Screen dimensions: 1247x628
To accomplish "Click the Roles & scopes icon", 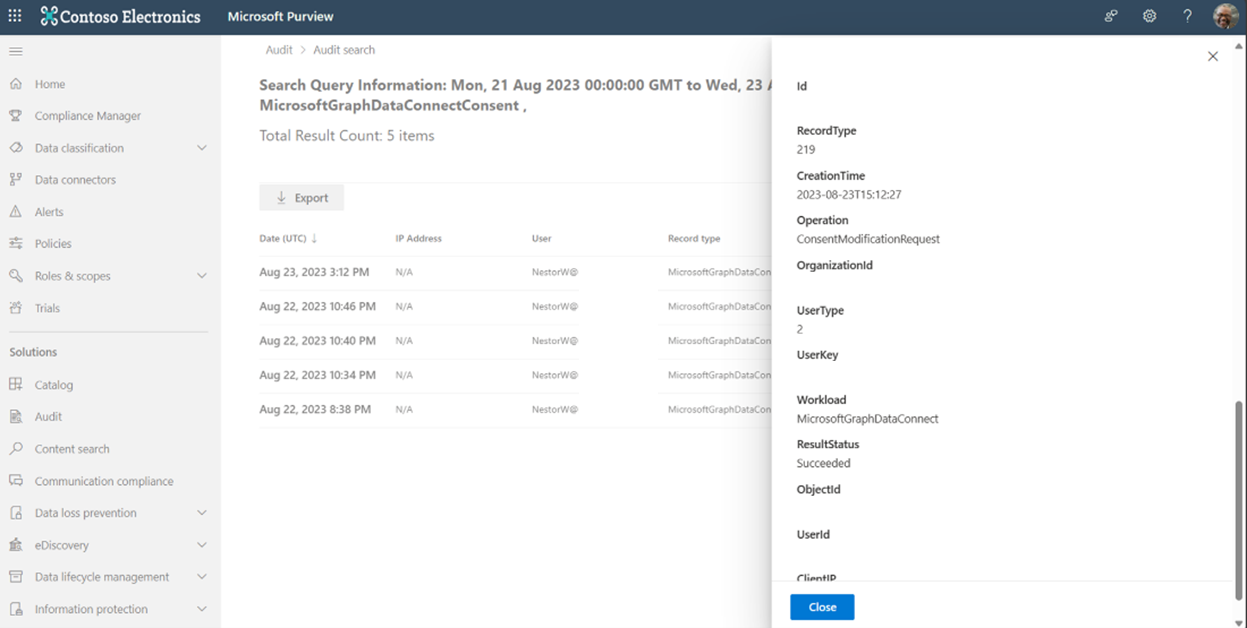I will [16, 276].
